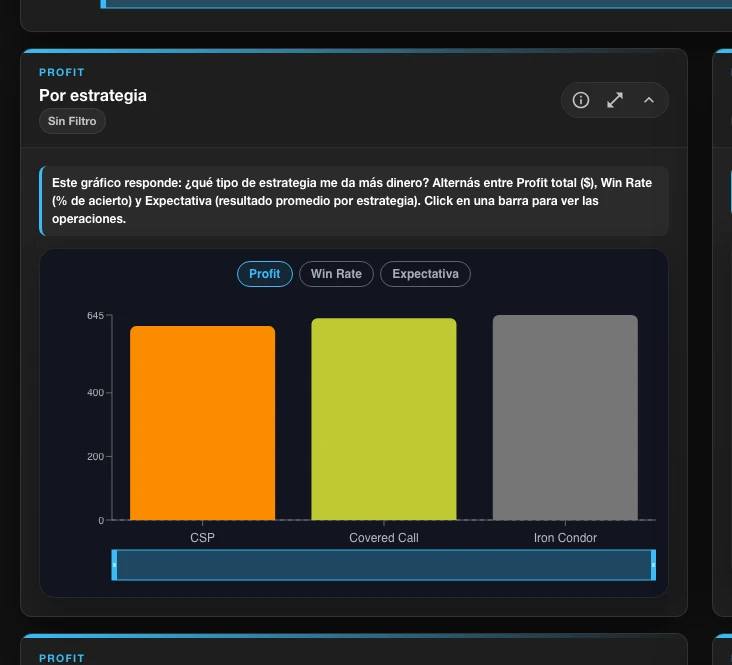Click the description text starting 'Este gráfico responde'
Screen dimensions: 732x665
coord(352,201)
